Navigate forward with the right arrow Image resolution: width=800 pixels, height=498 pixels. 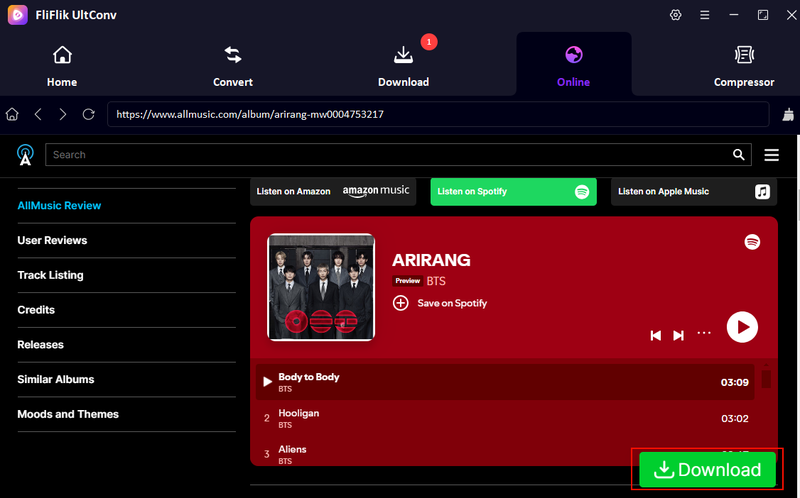[x=62, y=114]
